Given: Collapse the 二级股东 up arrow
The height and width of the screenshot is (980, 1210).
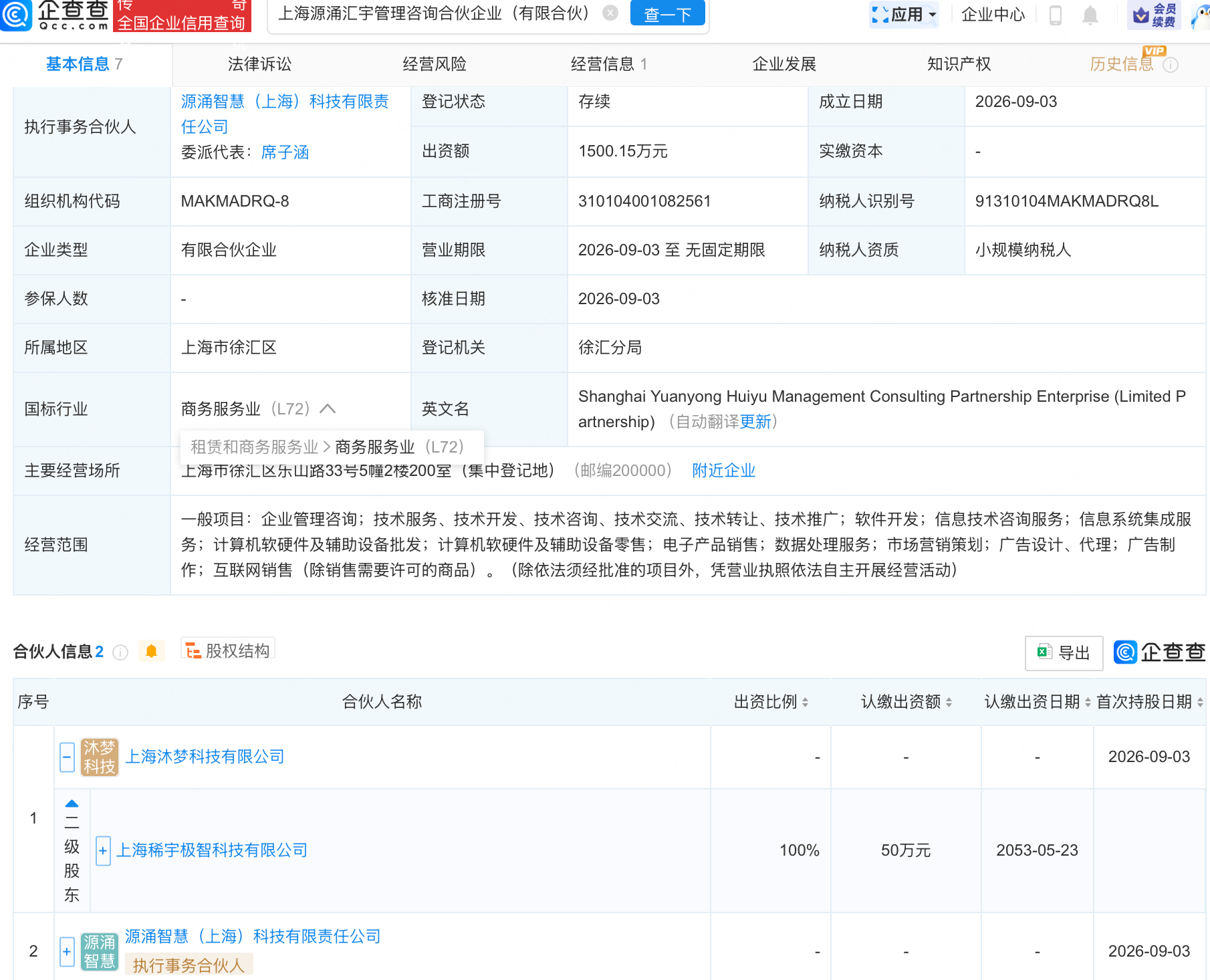Looking at the screenshot, I should pos(72,804).
